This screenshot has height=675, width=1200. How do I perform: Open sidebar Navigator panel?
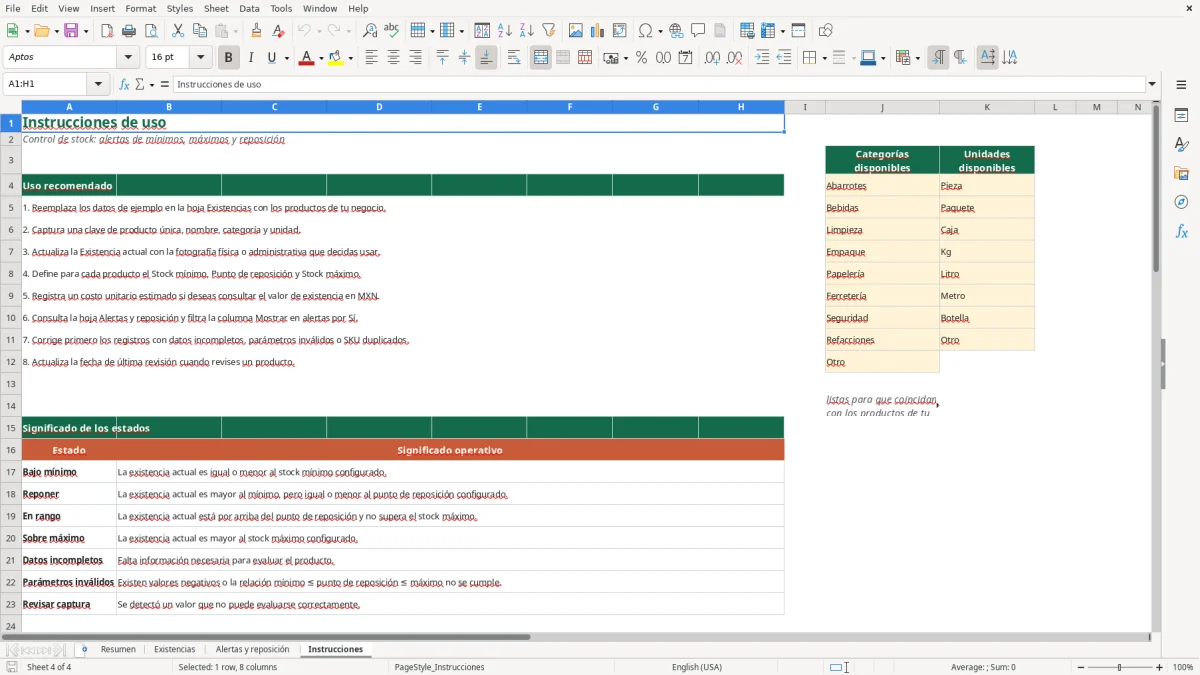1181,202
